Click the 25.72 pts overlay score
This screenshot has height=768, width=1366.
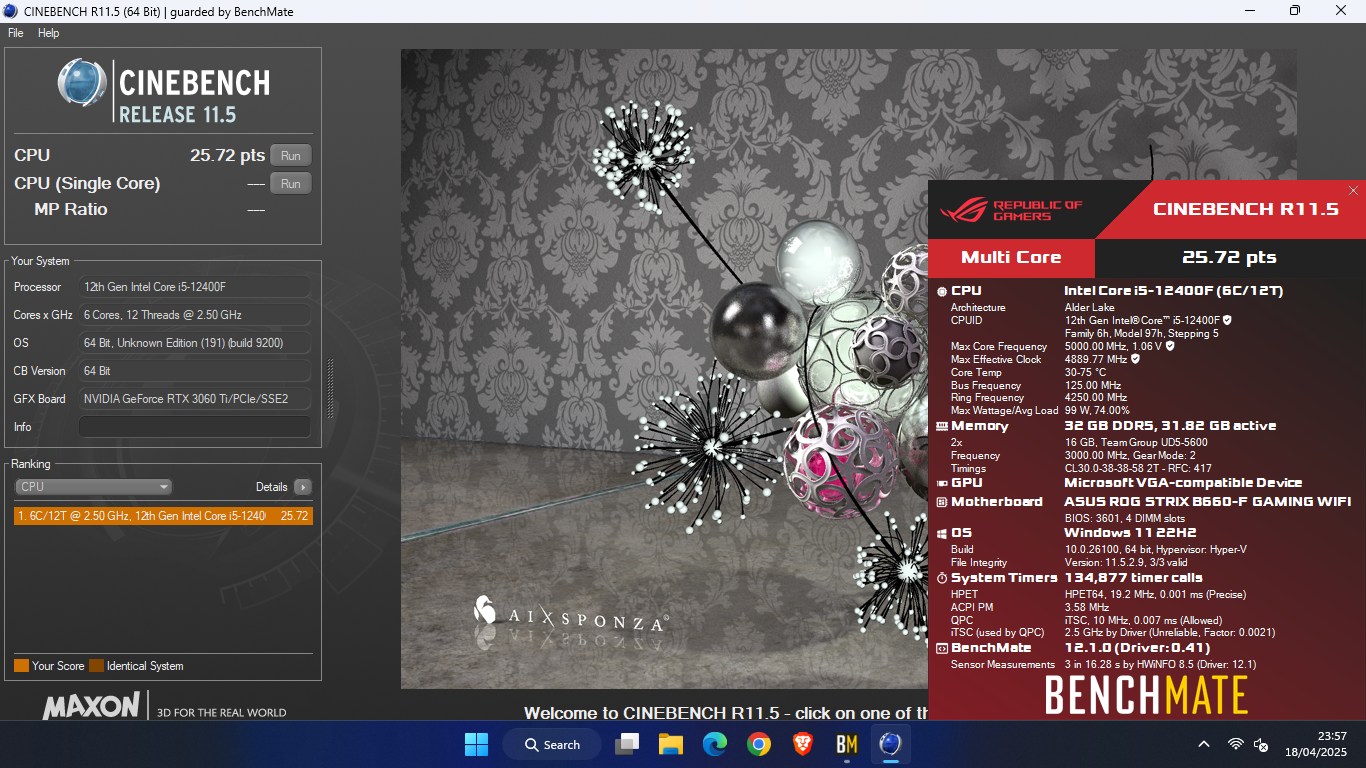(x=1229, y=258)
